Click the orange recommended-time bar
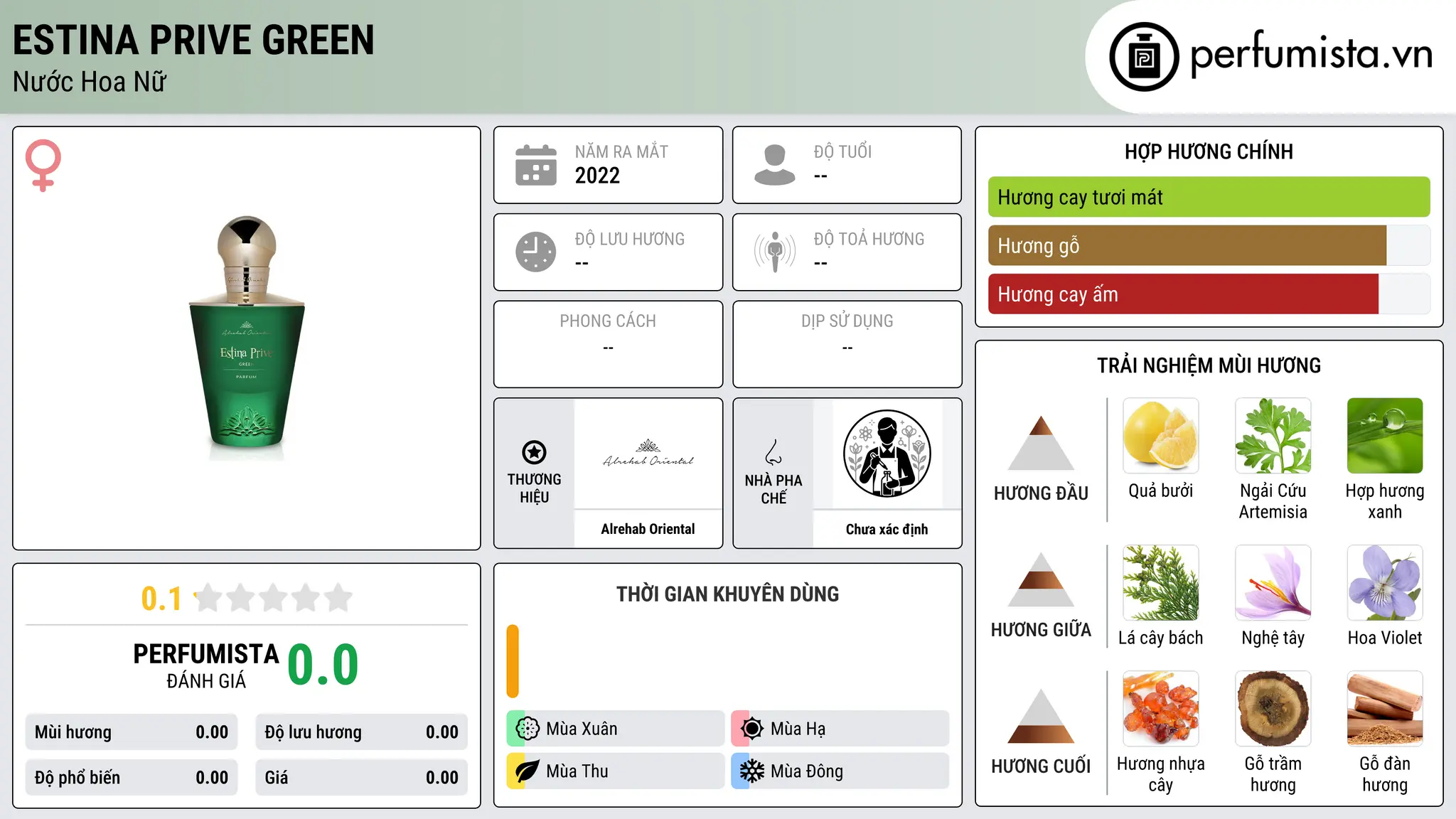Image resolution: width=1456 pixels, height=819 pixels. point(513,661)
